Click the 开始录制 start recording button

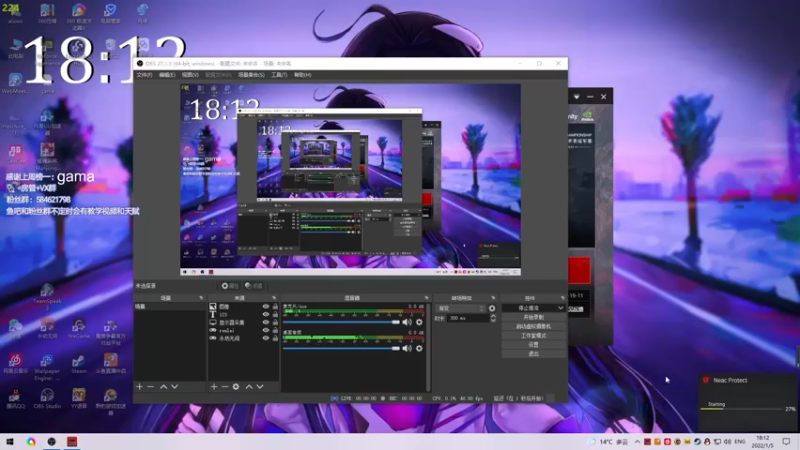(534, 317)
